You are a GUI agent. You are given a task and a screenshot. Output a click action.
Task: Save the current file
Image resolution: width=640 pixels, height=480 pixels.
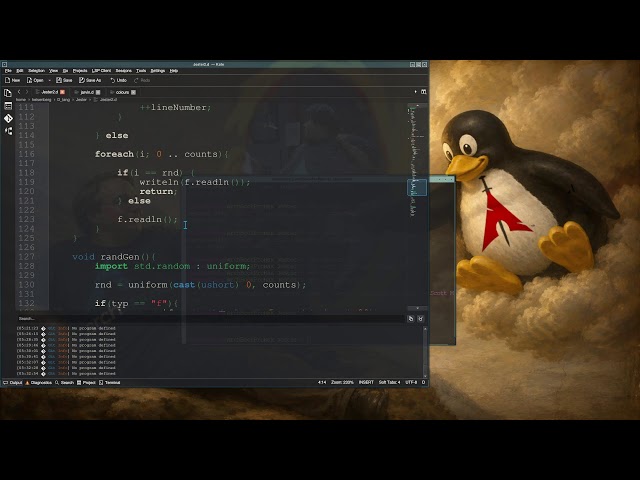coord(64,80)
